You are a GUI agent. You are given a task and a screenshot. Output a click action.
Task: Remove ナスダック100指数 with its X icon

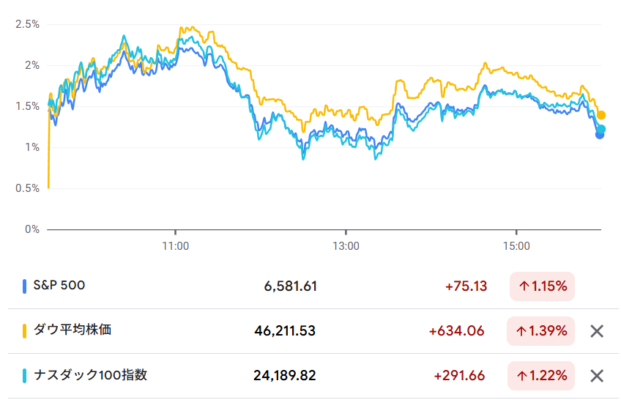(596, 376)
